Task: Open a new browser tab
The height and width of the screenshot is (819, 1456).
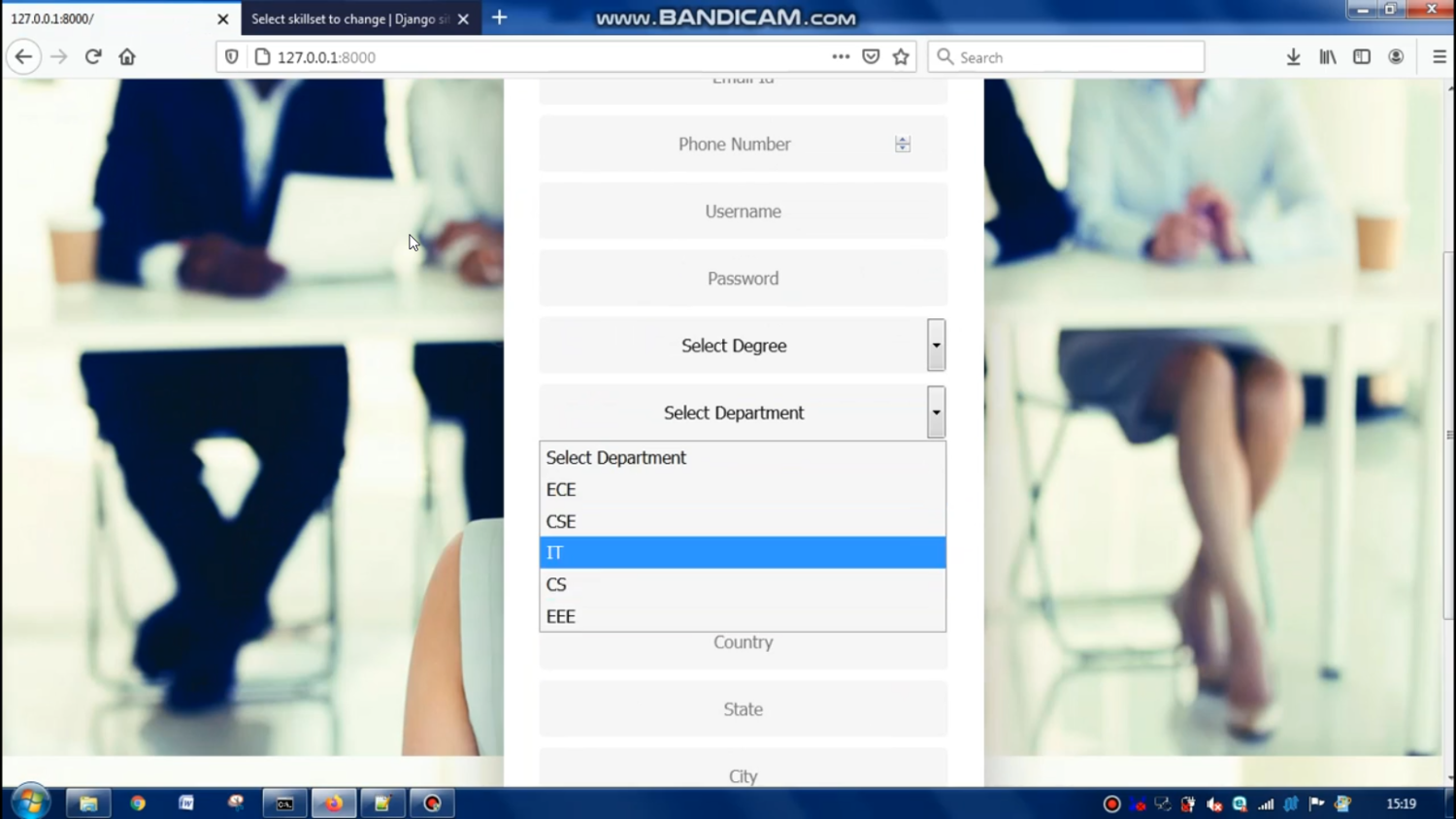Action: click(x=499, y=17)
